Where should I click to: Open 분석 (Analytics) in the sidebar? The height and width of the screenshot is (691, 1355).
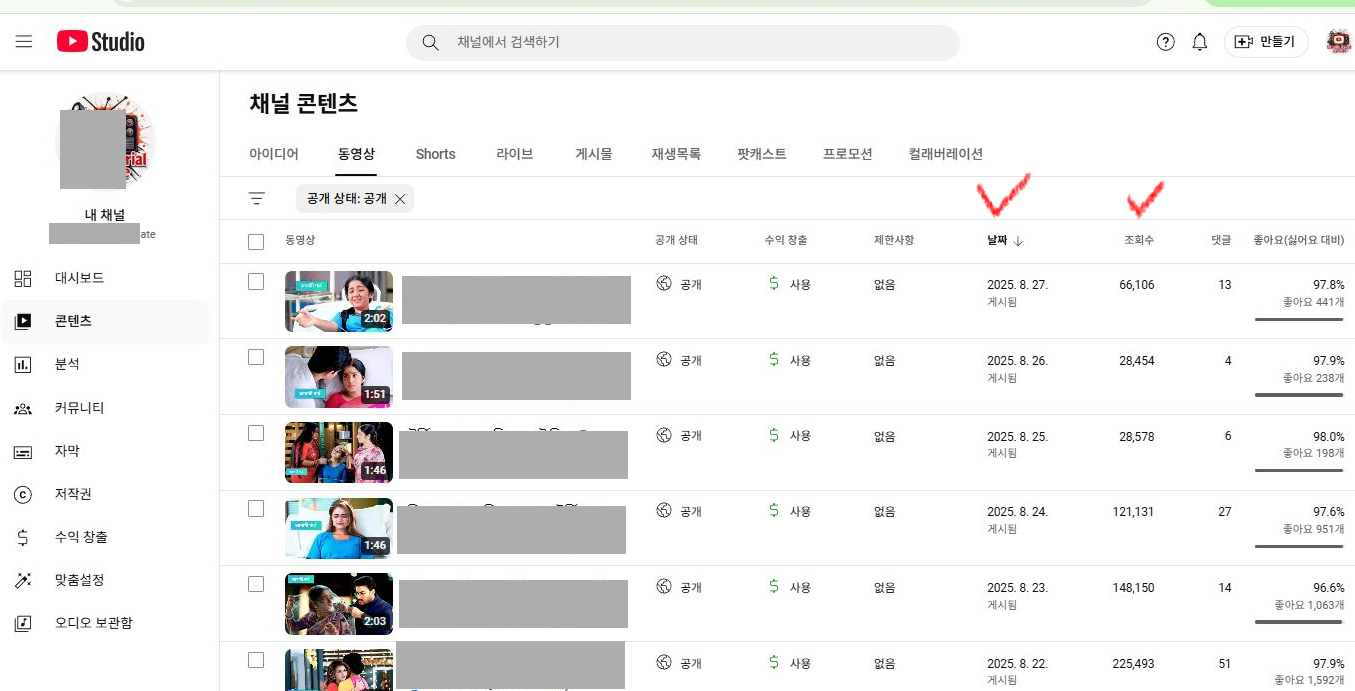[x=67, y=364]
